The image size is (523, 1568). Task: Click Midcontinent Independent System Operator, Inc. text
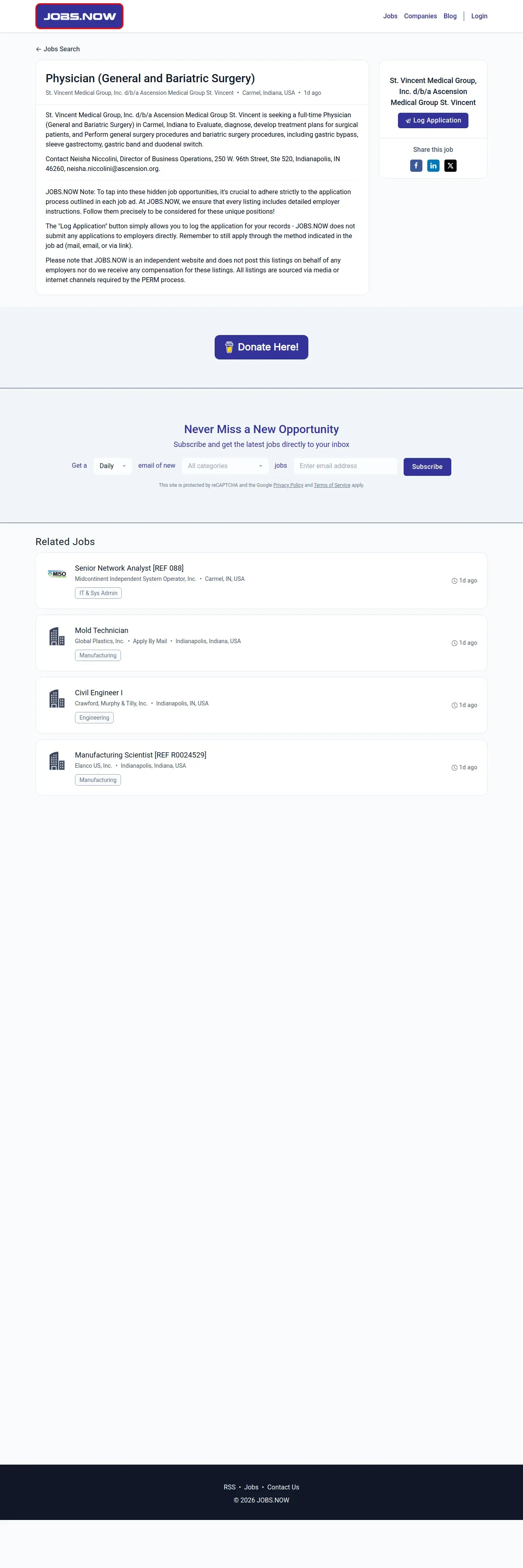click(x=135, y=579)
